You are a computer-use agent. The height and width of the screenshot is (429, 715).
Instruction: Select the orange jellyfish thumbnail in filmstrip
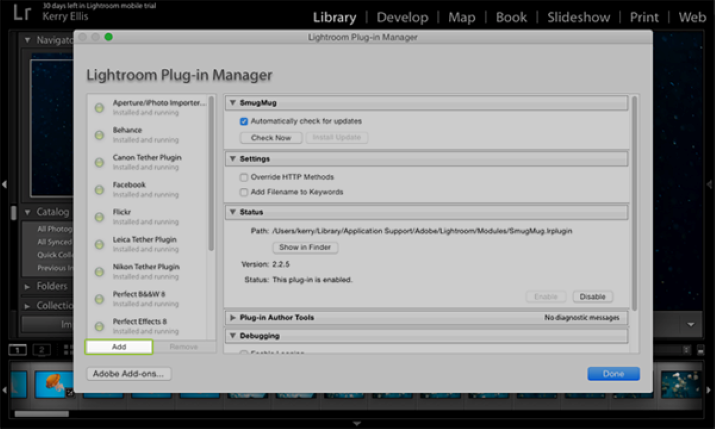click(54, 384)
